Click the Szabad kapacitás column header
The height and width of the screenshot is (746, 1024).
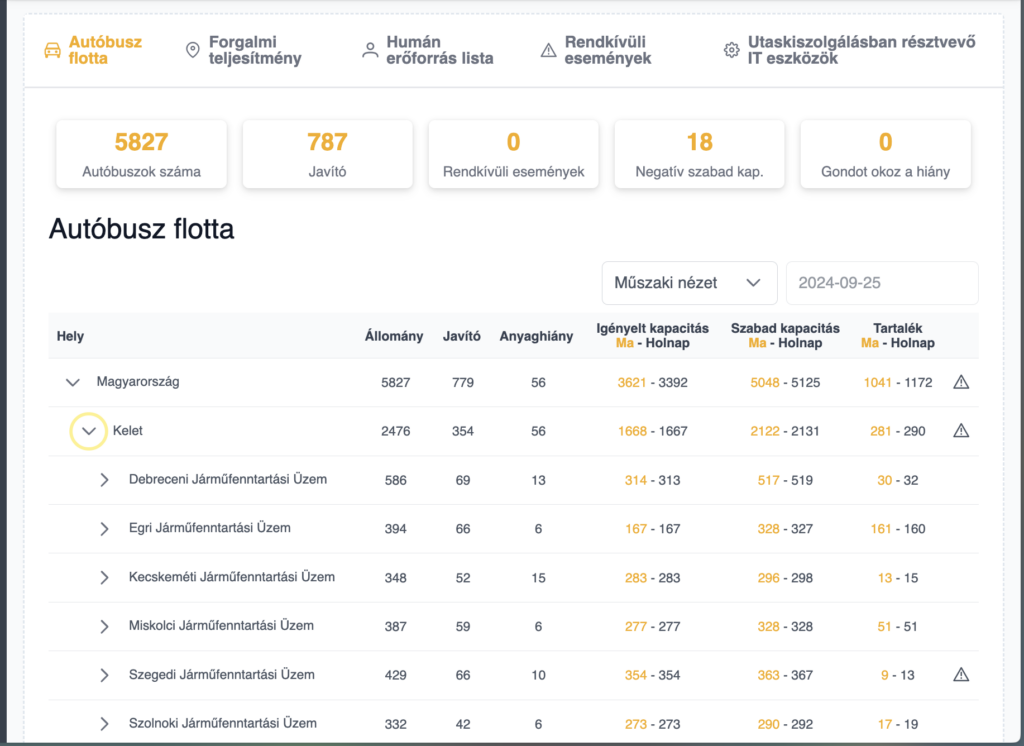(x=785, y=336)
